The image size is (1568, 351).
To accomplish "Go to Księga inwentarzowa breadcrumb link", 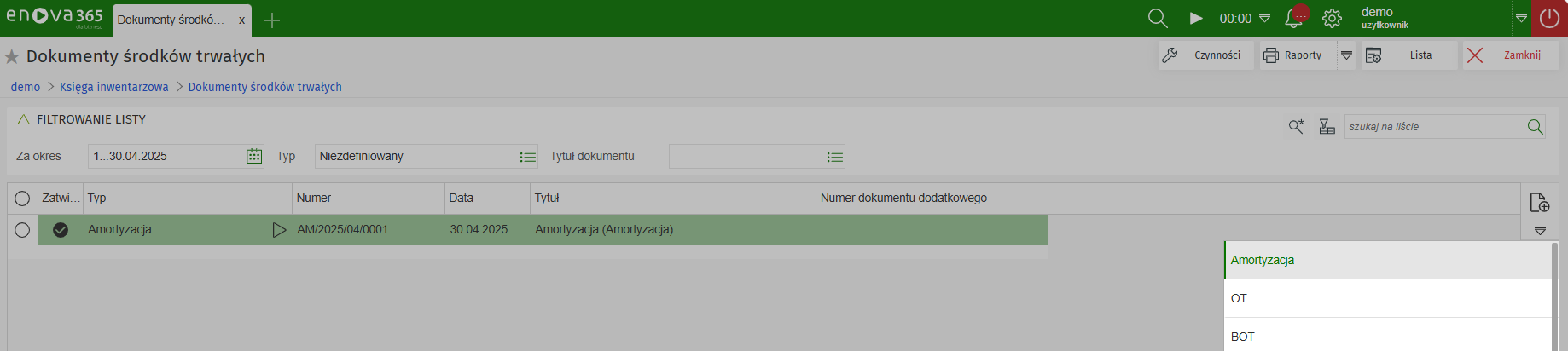I will [x=113, y=87].
